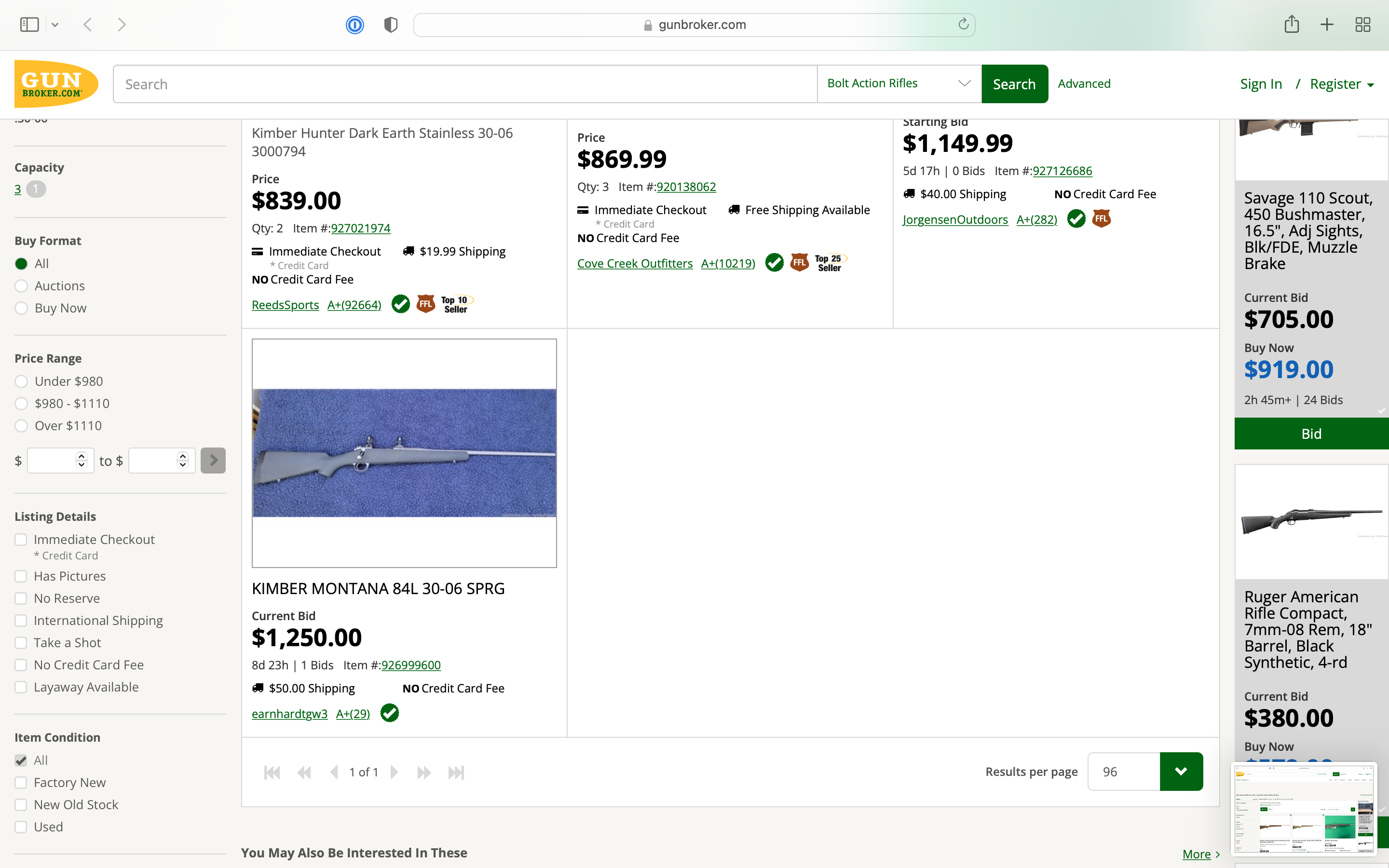
Task: Expand the Register dropdown menu
Action: click(x=1342, y=84)
